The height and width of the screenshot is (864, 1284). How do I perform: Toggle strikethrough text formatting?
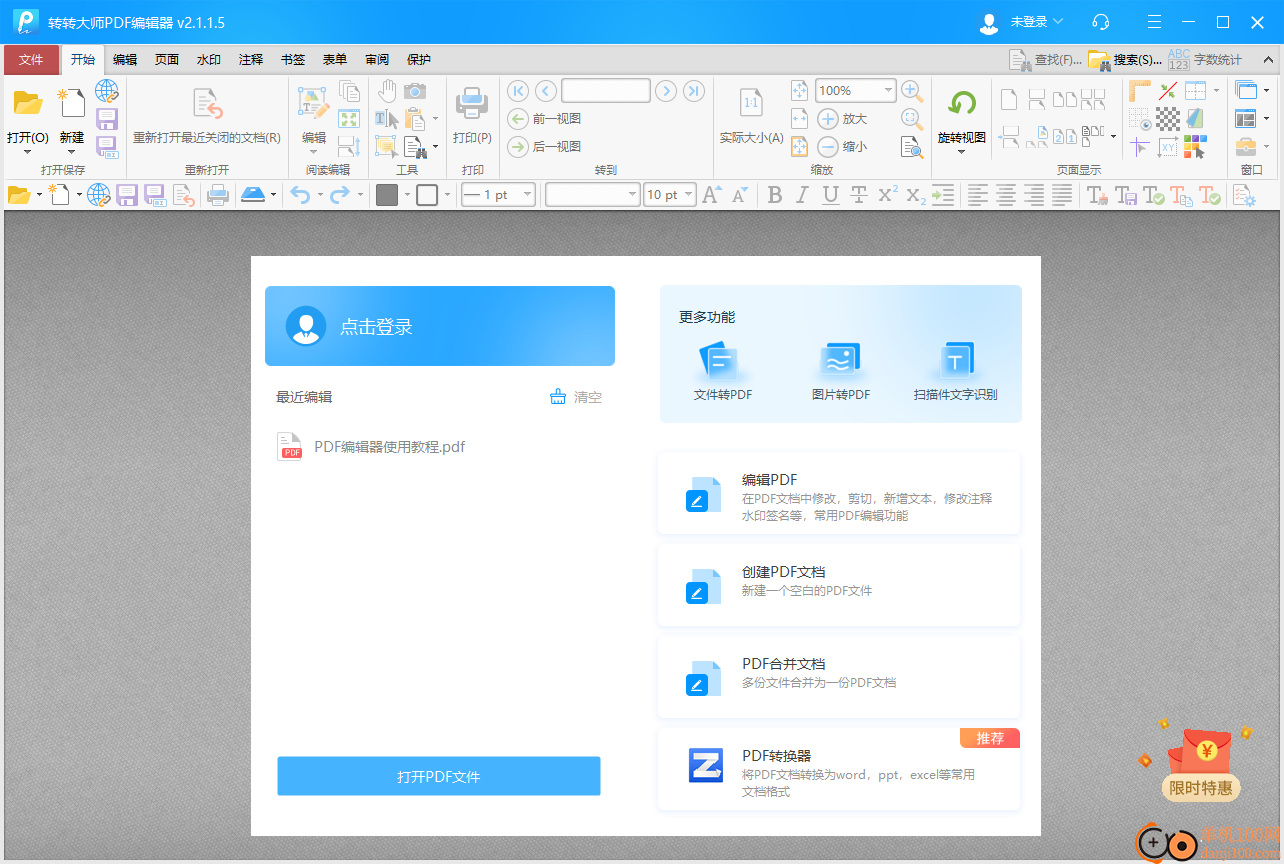click(858, 195)
